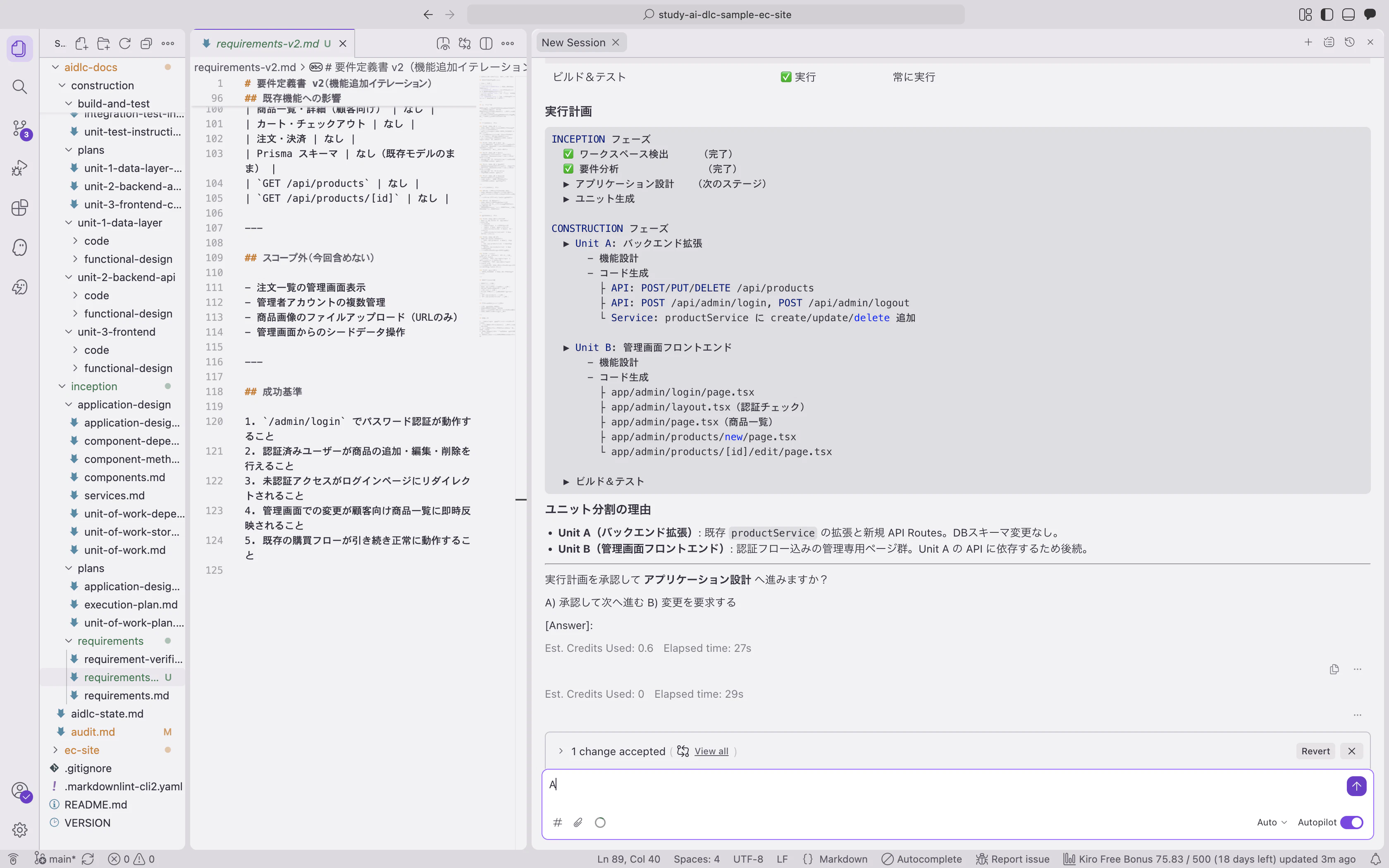Open markdown preview to the side
Screen dimensions: 1389x868
(443, 43)
